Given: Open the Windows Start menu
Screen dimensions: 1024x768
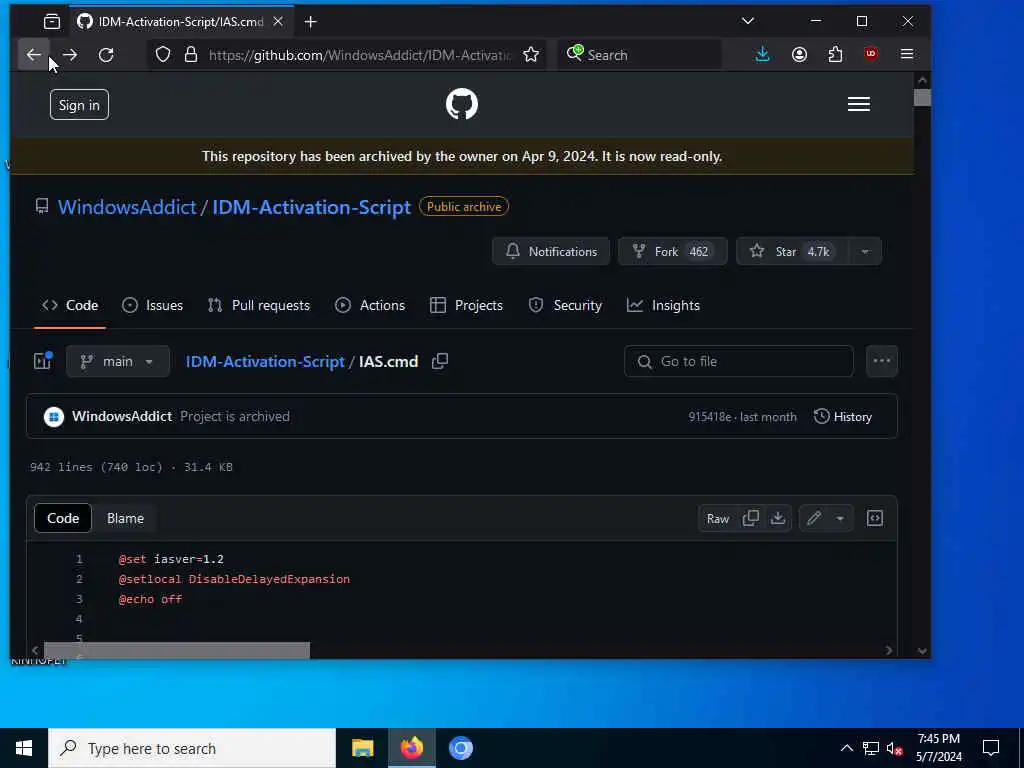Looking at the screenshot, I should (24, 748).
